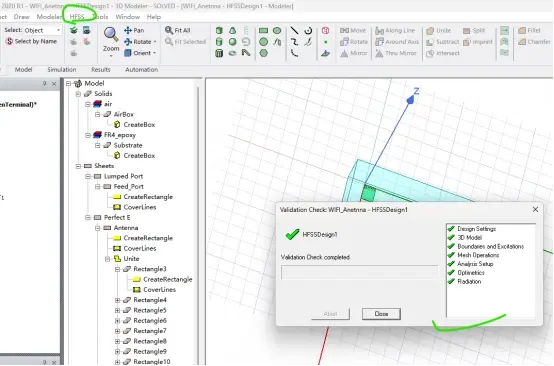Viewport: 554px width, 366px height.
Task: Close Validation Check dialog with X
Action: pyautogui.click(x=535, y=209)
